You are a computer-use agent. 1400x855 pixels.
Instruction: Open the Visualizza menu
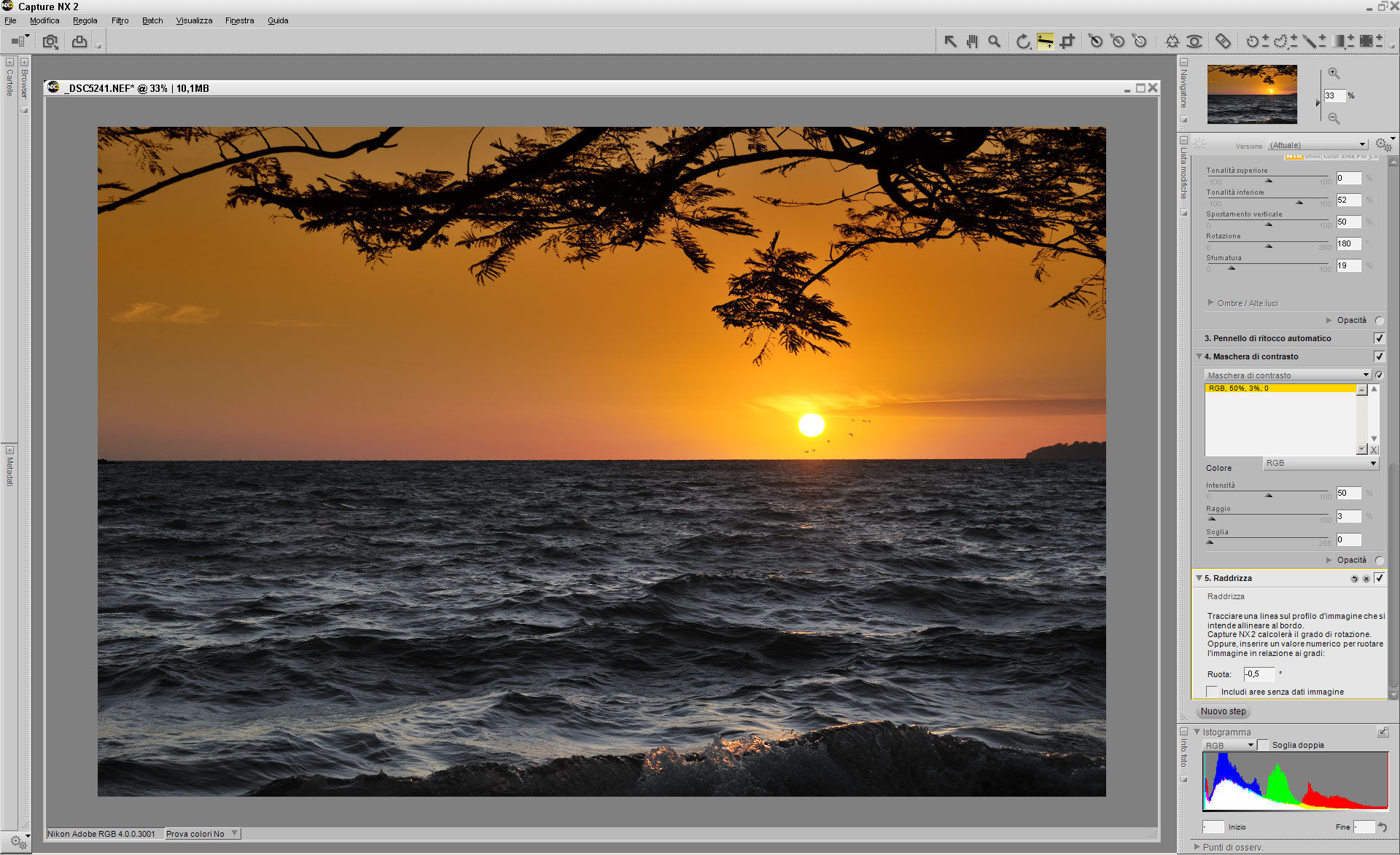point(194,20)
